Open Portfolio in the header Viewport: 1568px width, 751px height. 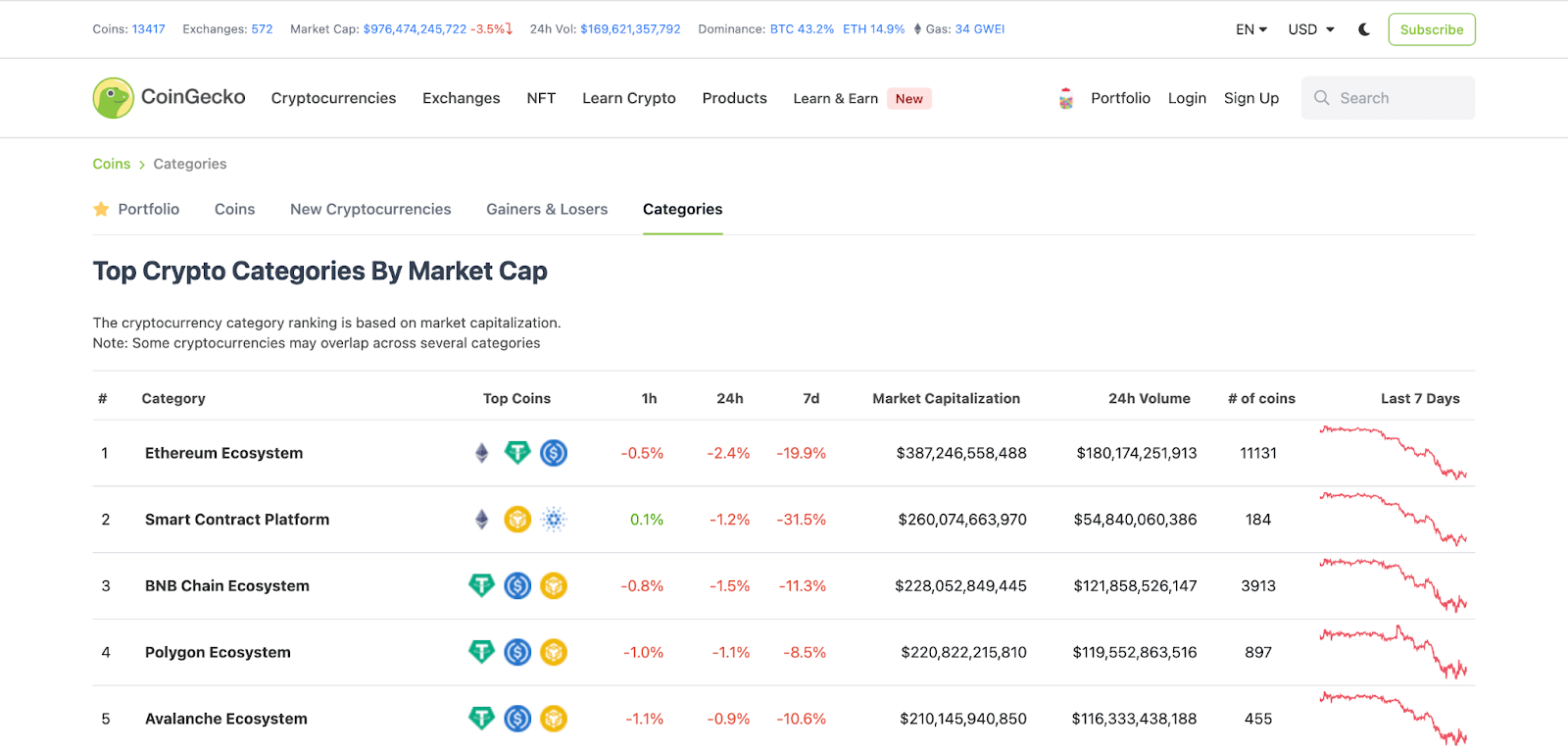pos(1120,98)
